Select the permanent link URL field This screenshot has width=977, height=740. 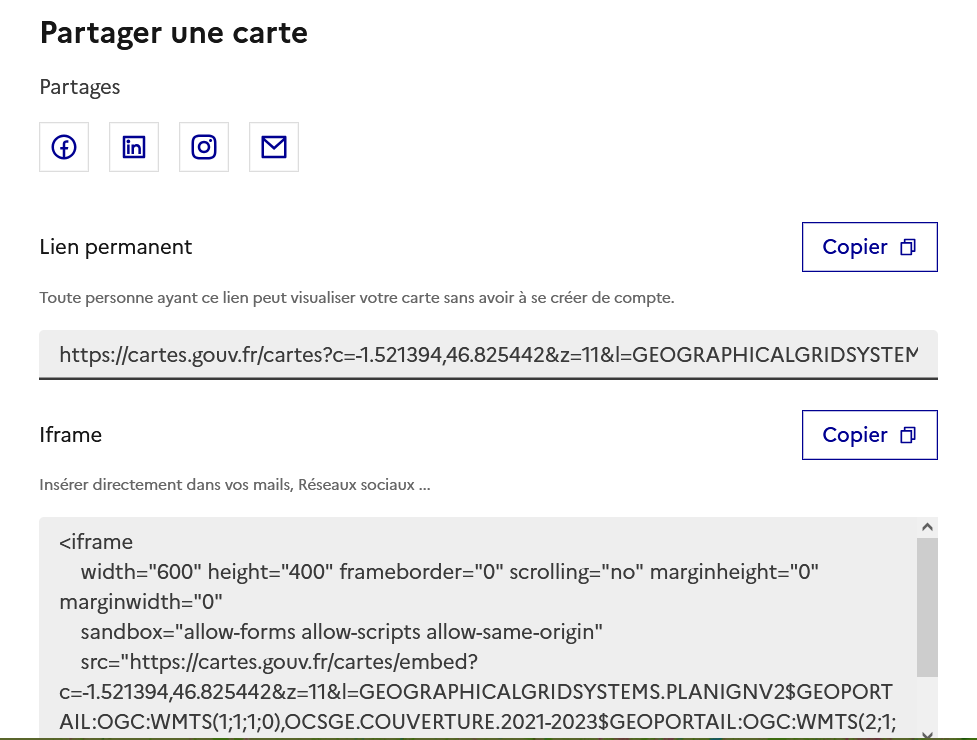tap(488, 354)
